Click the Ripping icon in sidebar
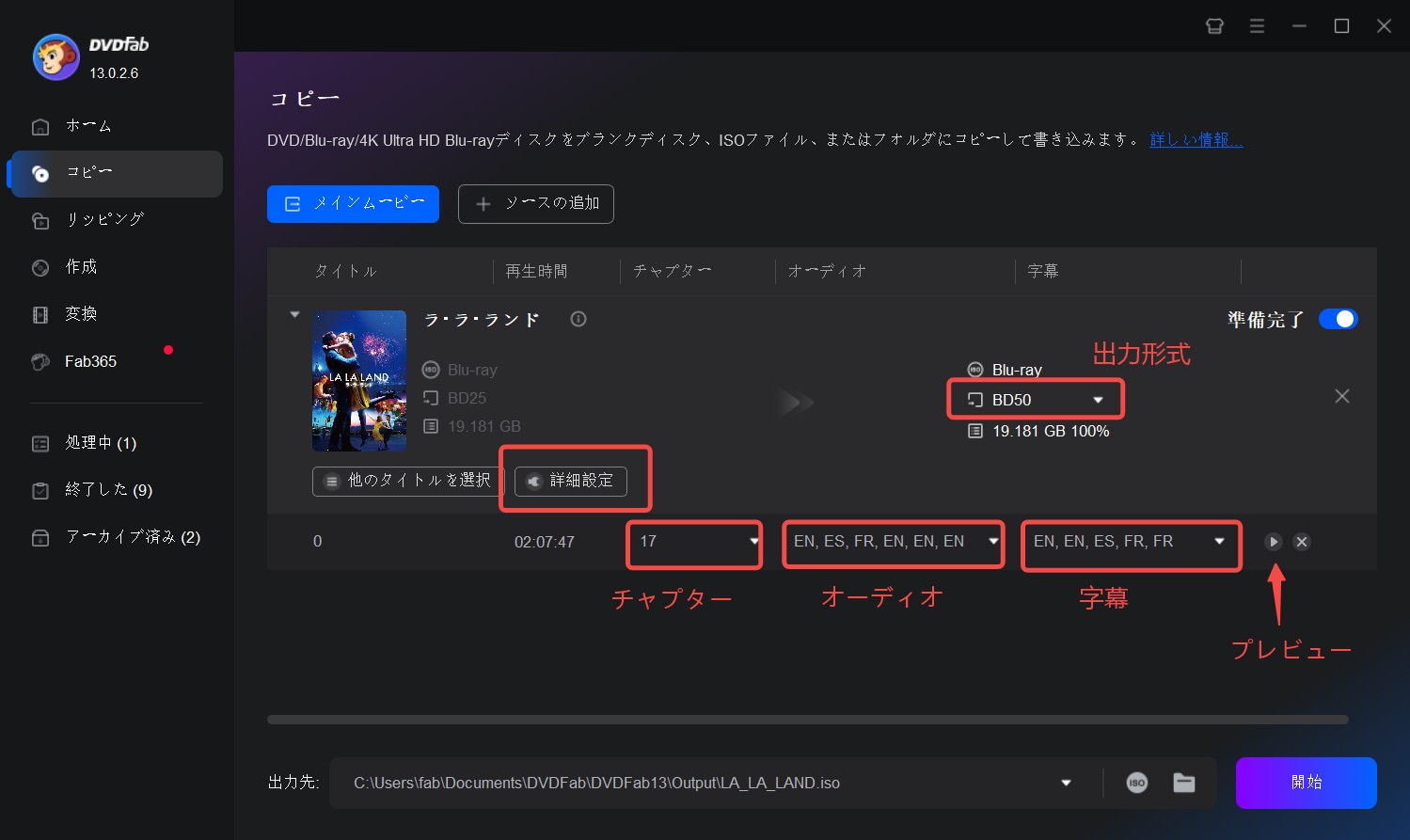Image resolution: width=1410 pixels, height=840 pixels. 40,220
